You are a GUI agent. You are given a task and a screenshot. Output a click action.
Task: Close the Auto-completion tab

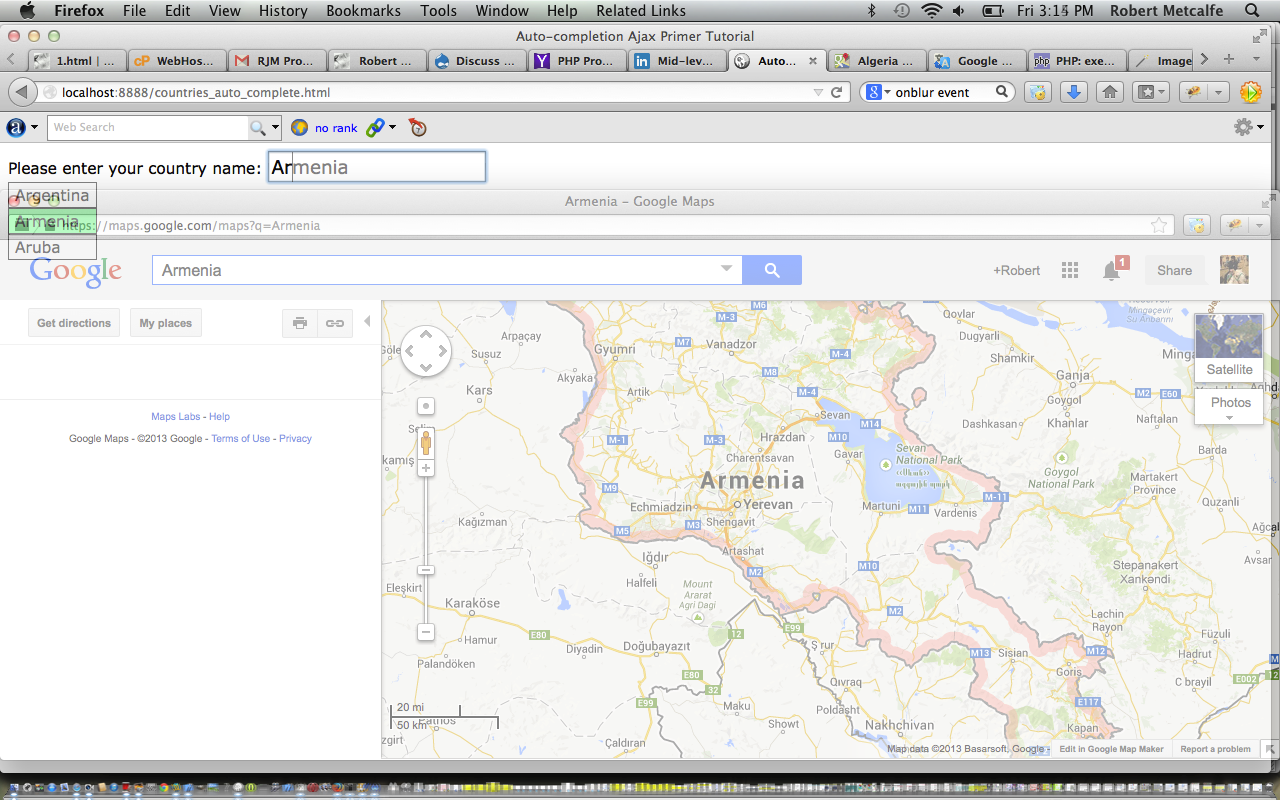point(813,61)
